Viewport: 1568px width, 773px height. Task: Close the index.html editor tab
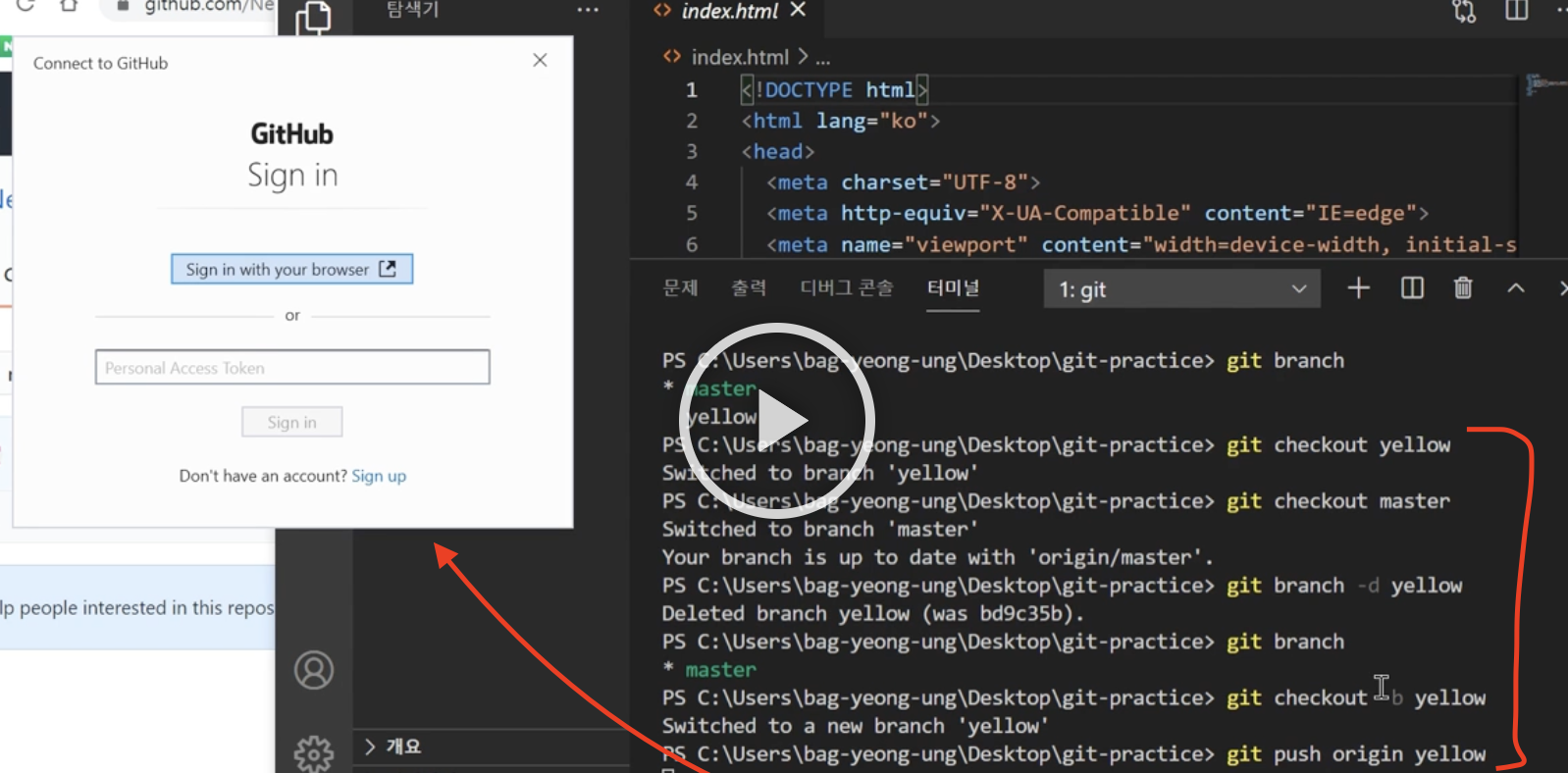tap(798, 10)
